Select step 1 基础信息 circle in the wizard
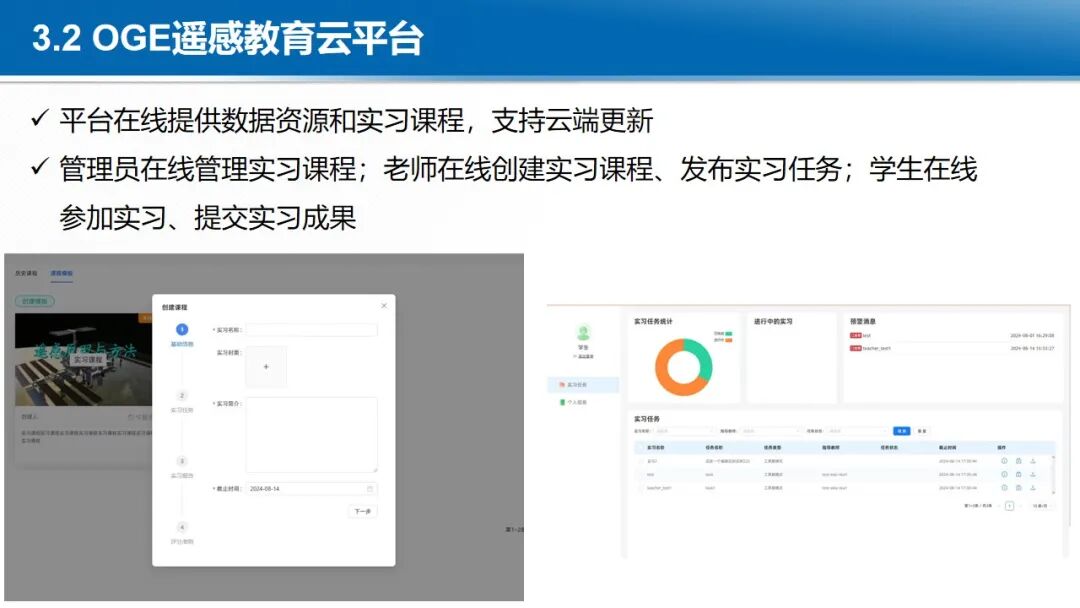 (x=182, y=330)
